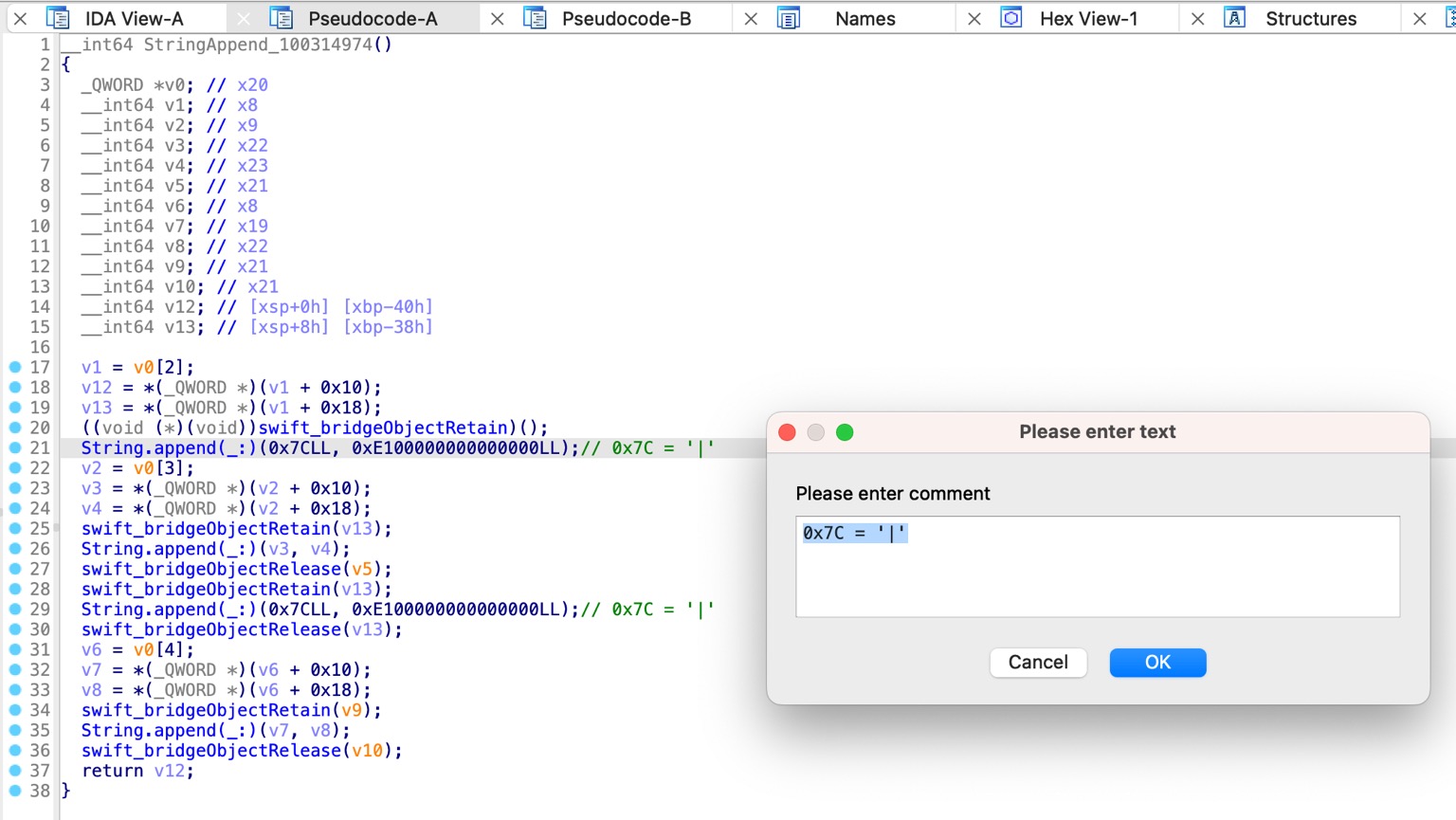Click the Structures tab icon
The image size is (1456, 820).
pyautogui.click(x=1234, y=18)
